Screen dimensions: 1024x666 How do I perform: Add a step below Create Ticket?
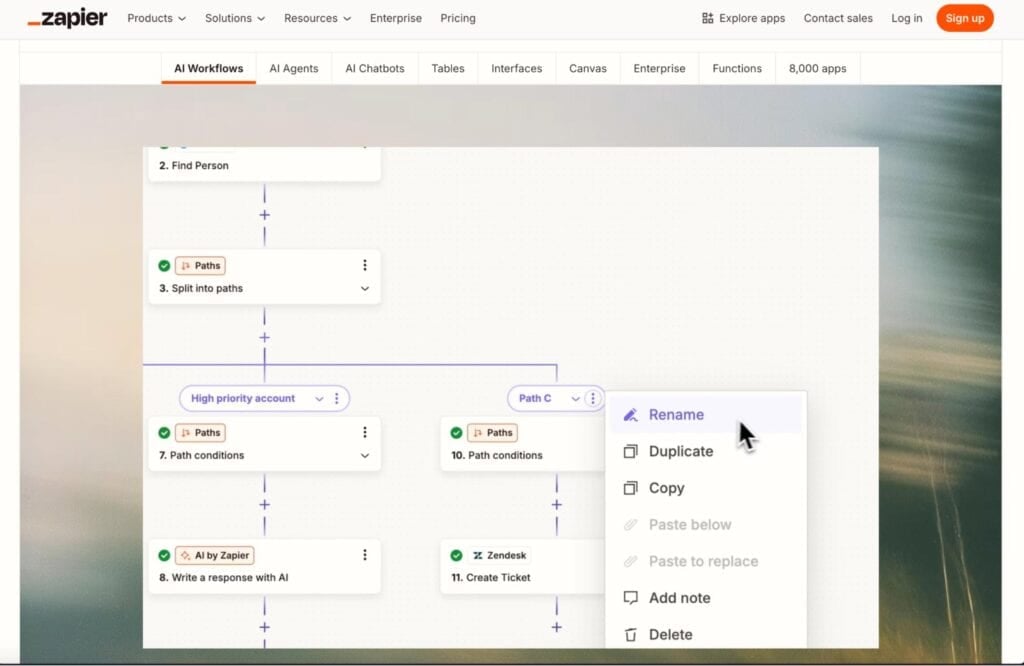click(x=556, y=627)
